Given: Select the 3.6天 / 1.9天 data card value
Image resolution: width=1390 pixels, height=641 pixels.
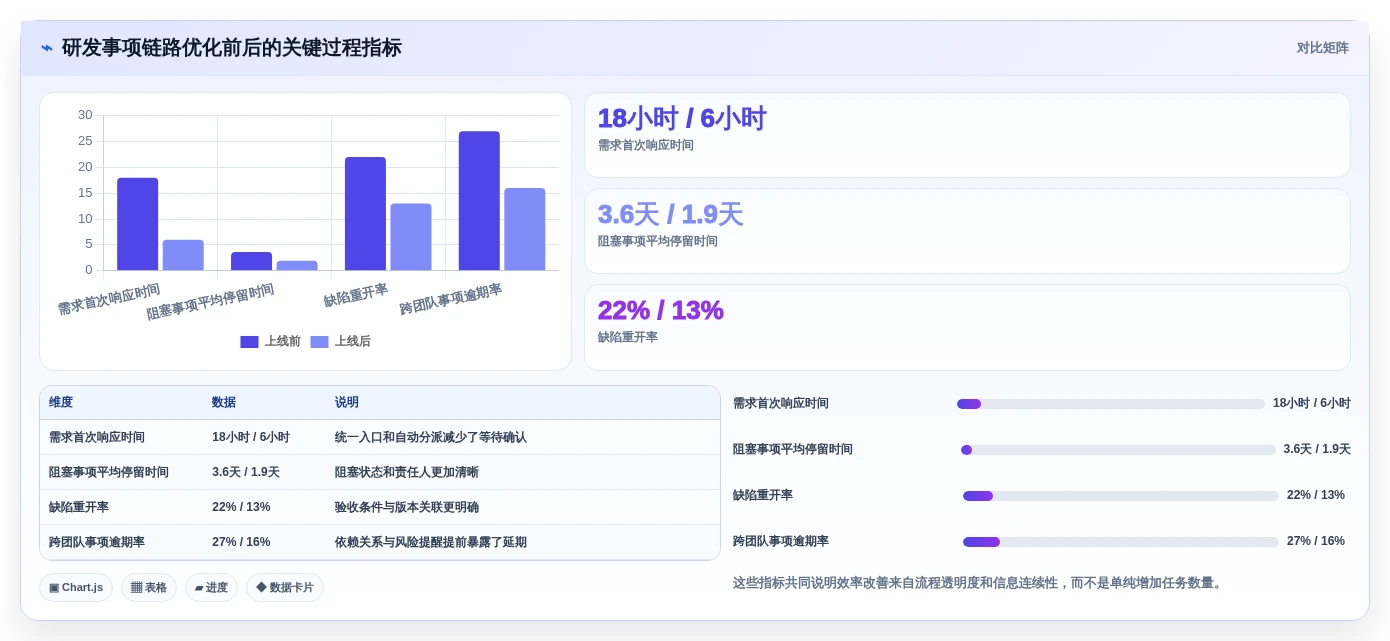Looking at the screenshot, I should tap(670, 215).
